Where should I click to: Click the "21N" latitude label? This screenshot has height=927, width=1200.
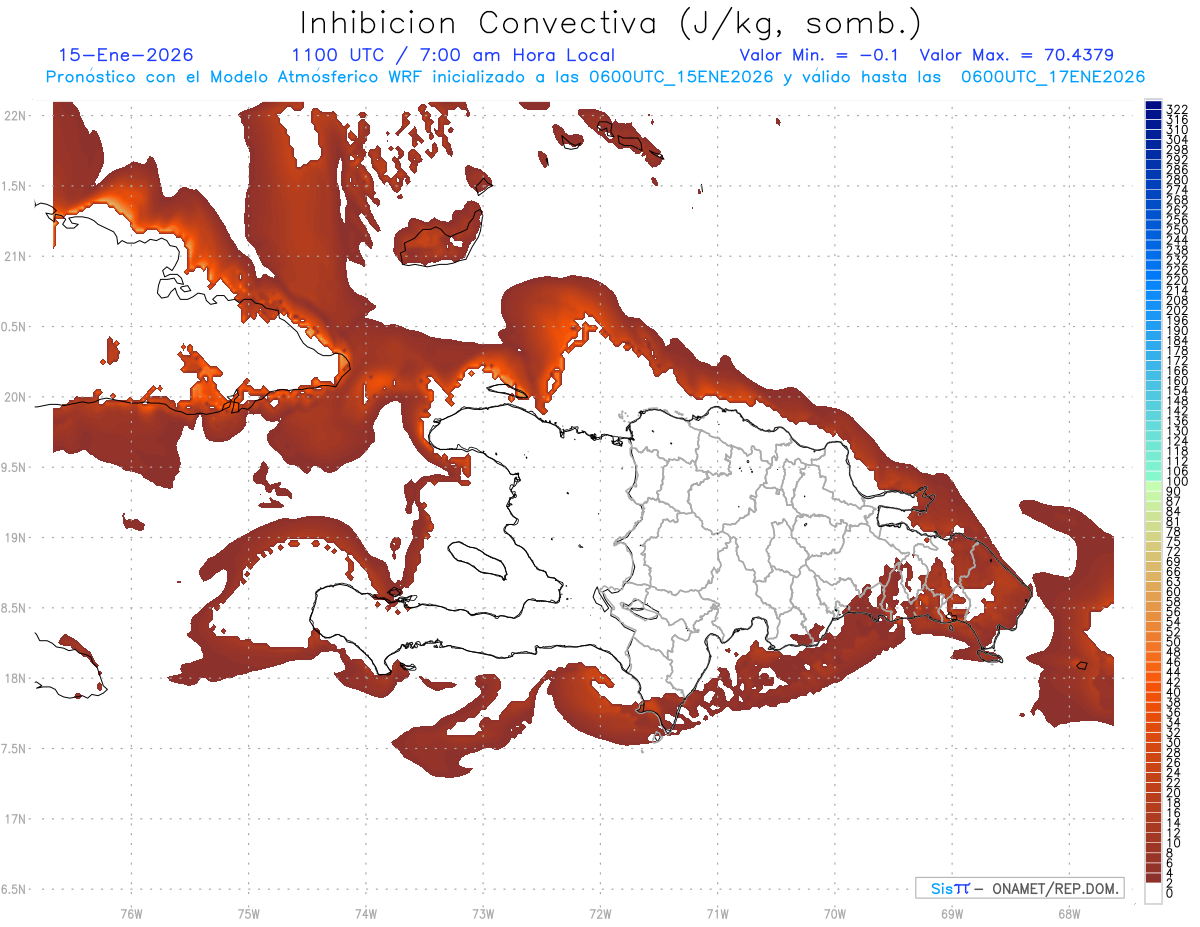pos(16,256)
